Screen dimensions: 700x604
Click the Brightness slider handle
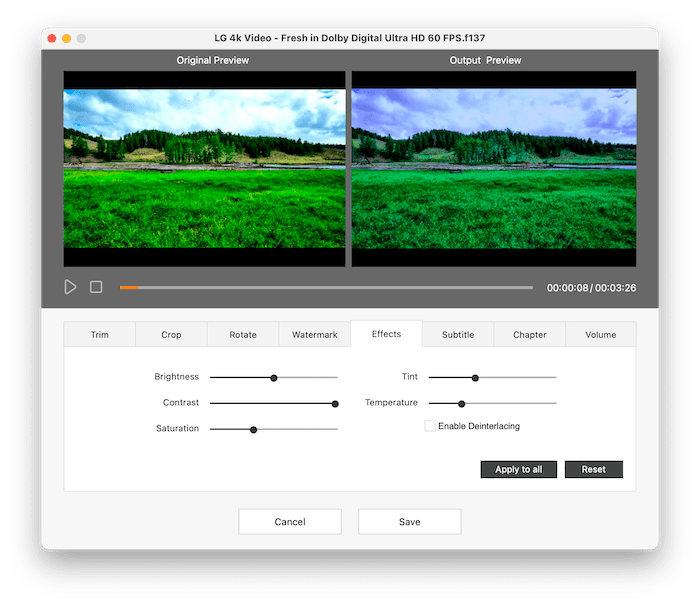coord(273,378)
